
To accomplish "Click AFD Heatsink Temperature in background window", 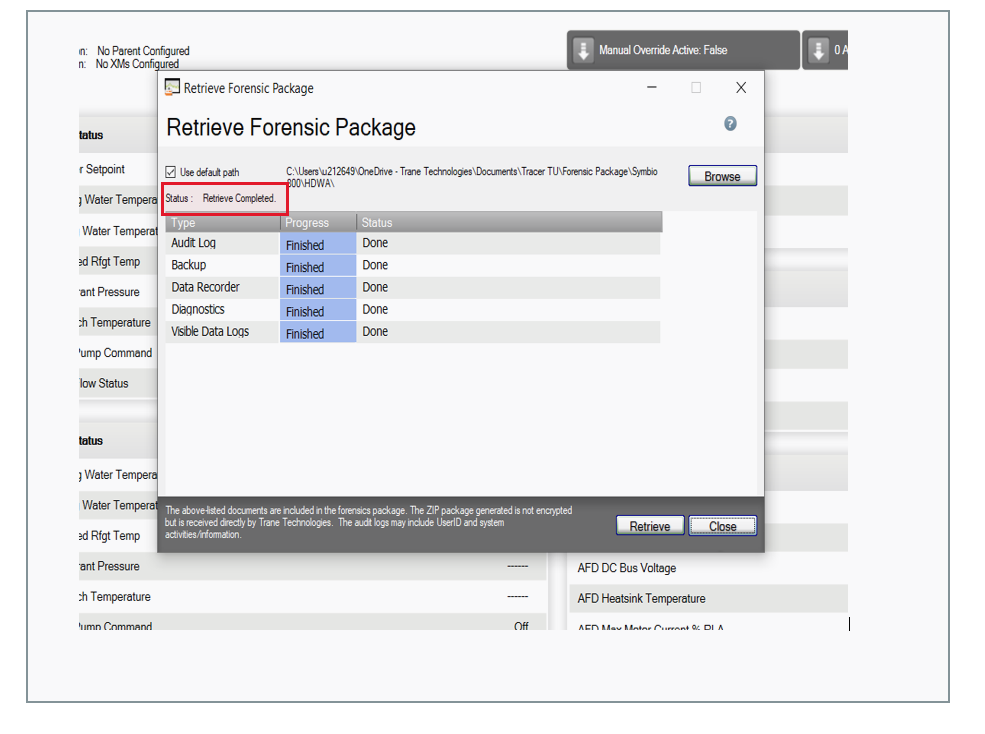I will tap(641, 598).
